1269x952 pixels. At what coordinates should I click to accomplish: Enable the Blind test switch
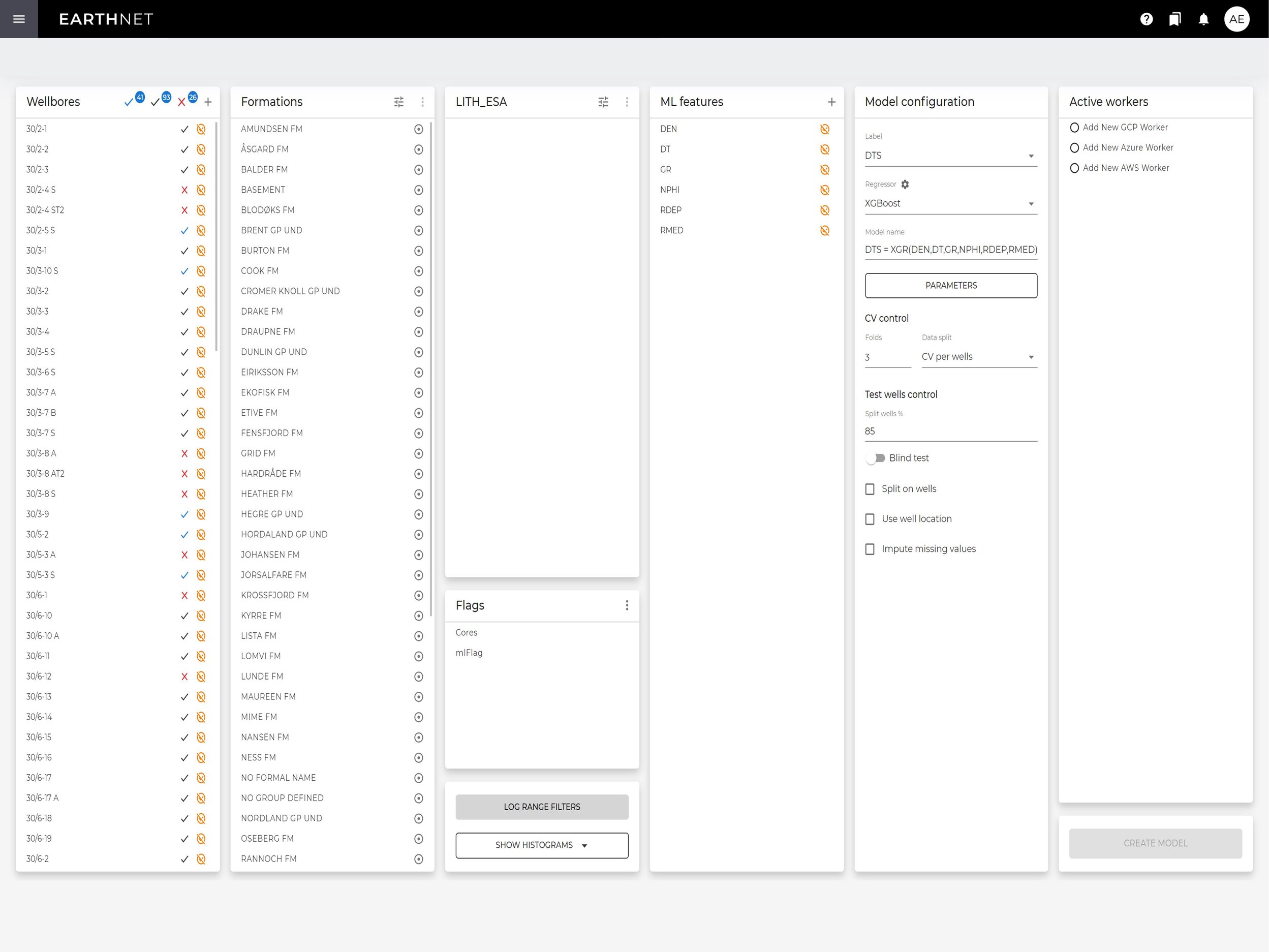click(876, 458)
